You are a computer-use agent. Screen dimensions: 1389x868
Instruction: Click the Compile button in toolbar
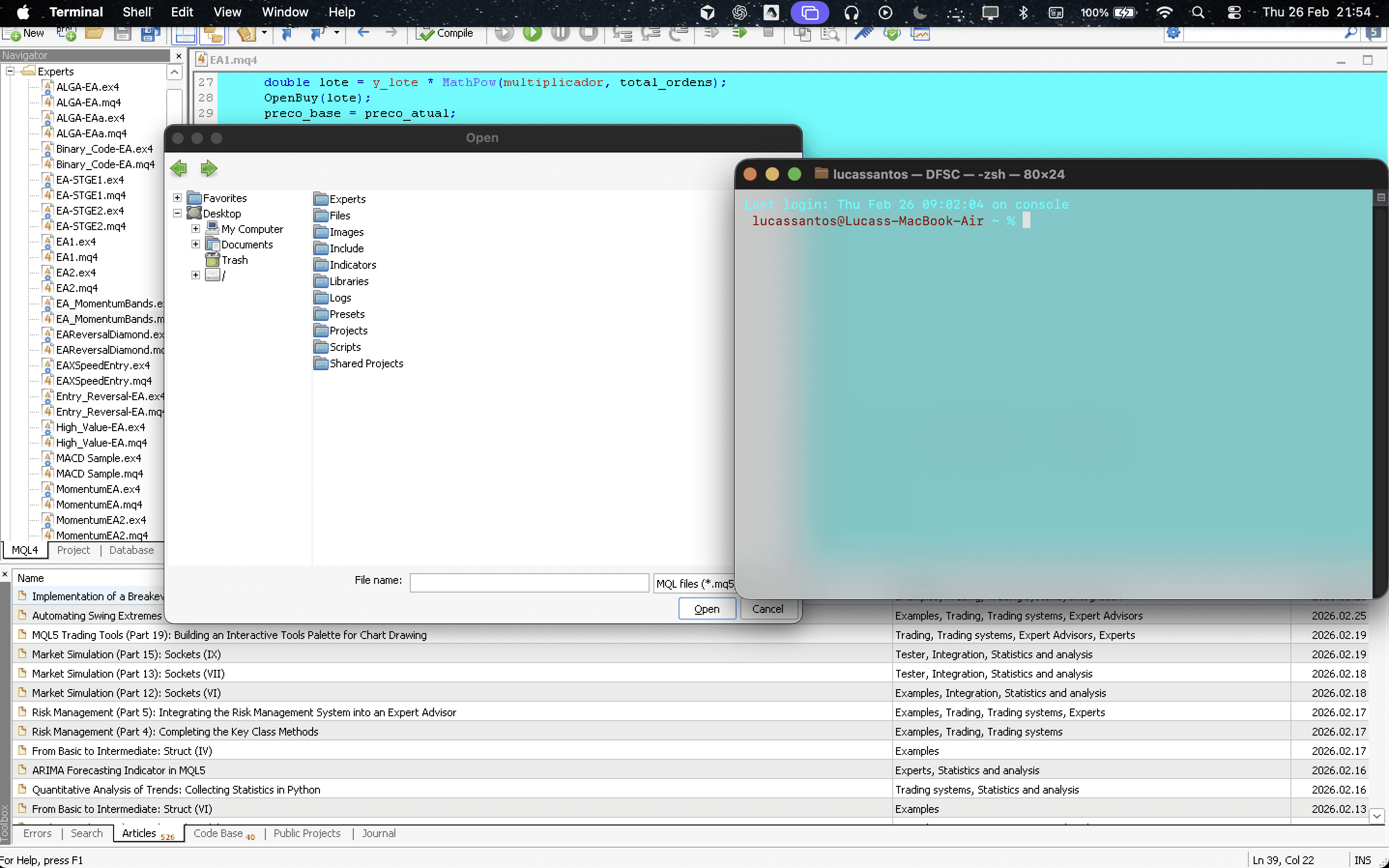click(x=446, y=33)
